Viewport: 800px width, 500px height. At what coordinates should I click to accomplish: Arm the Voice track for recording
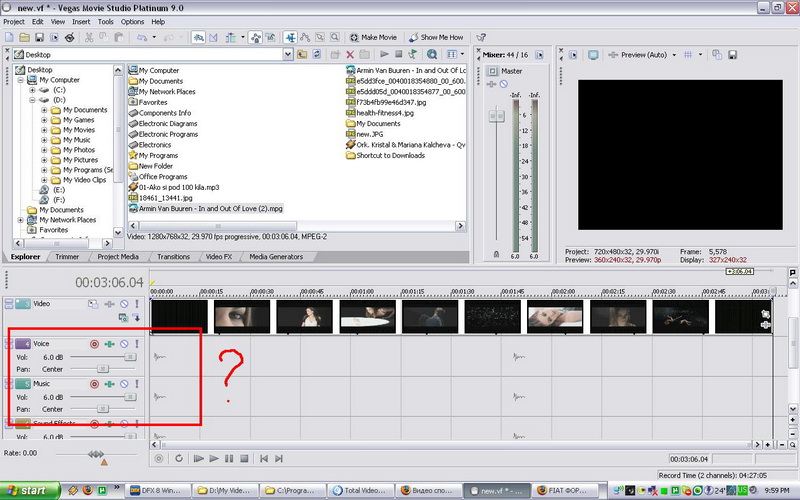[93, 344]
